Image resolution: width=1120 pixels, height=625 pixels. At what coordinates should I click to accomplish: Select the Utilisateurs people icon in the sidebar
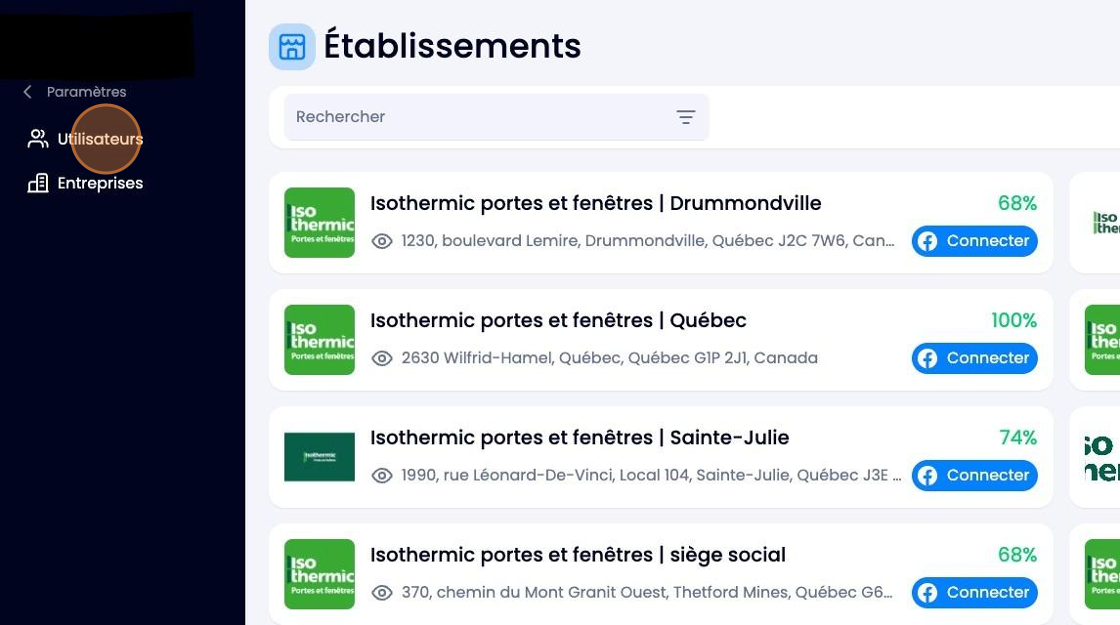pos(37,138)
